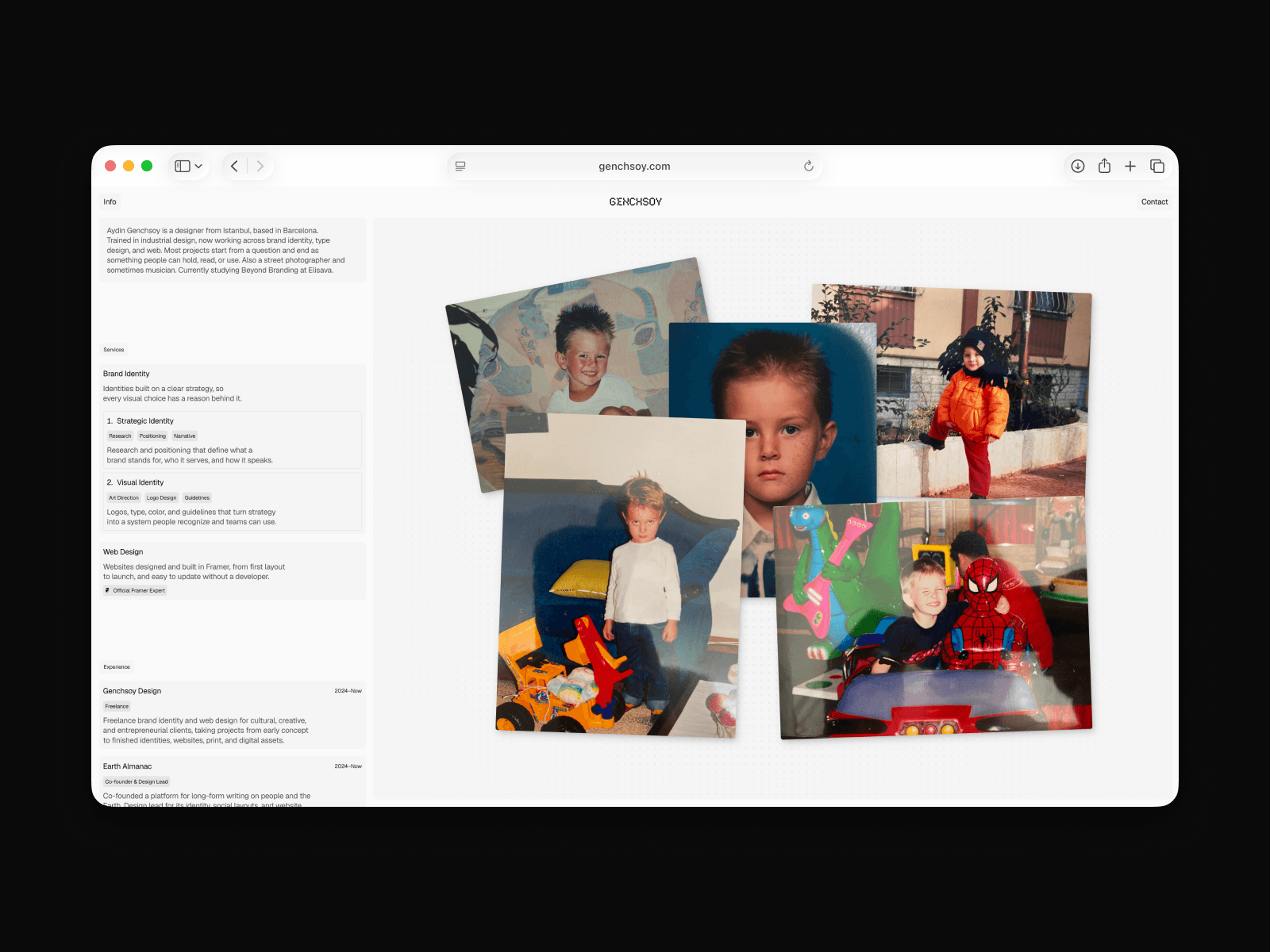Screen dimensions: 1270x952
Task: Toggle the Safari sidebar icon
Action: 183,166
